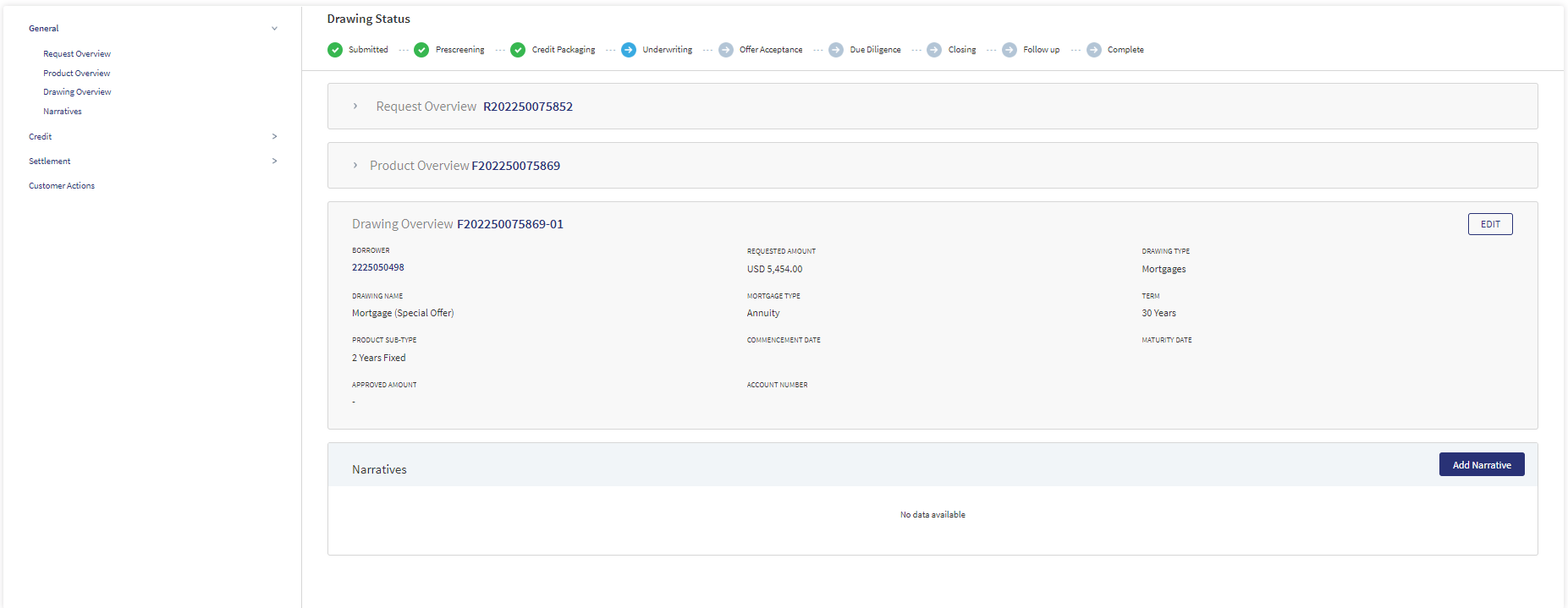Click the Underwriting blue arrow status icon
Viewport: 1568px width, 608px height.
pos(629,50)
